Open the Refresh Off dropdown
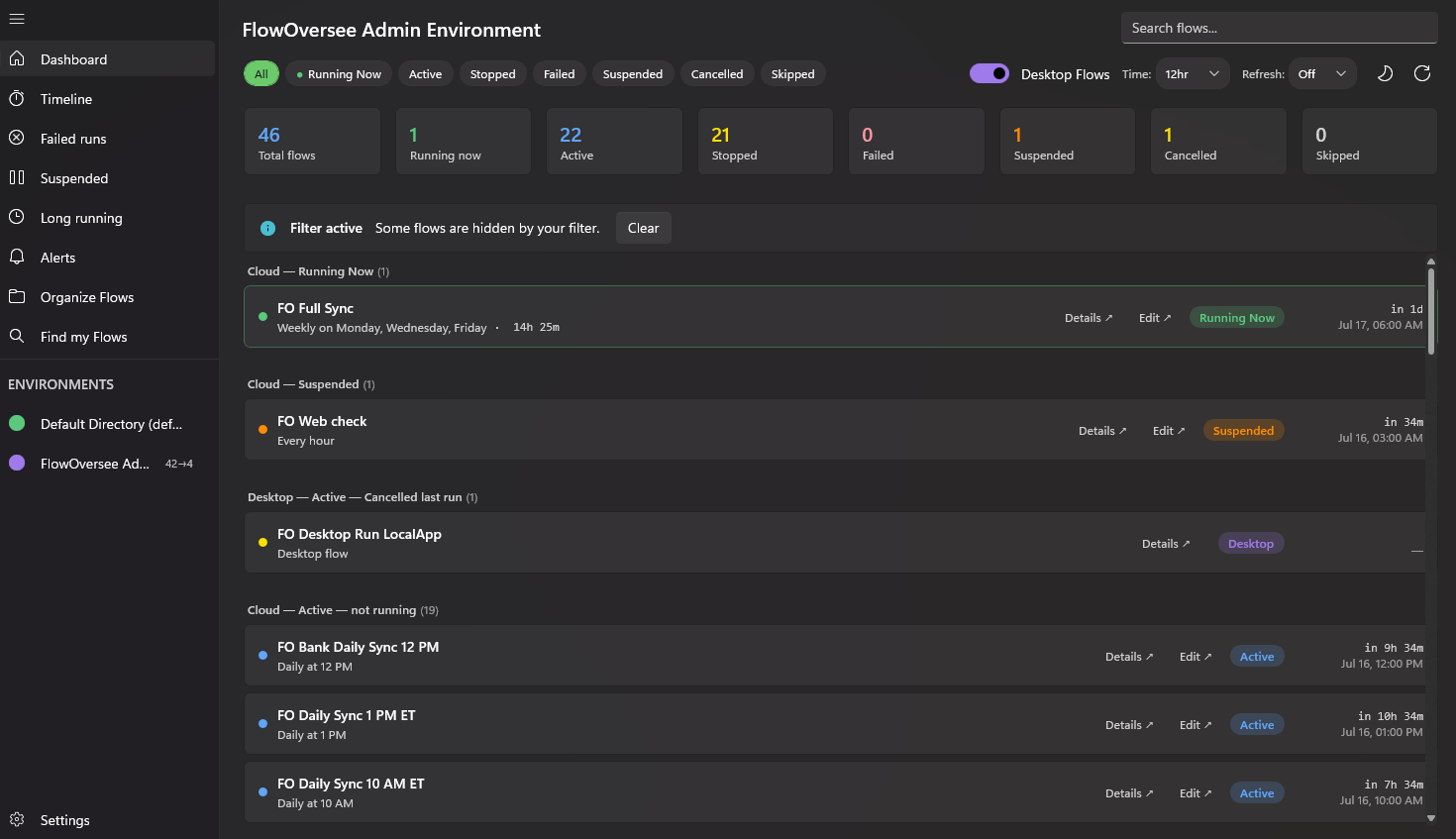Viewport: 1456px width, 839px height. click(1322, 74)
